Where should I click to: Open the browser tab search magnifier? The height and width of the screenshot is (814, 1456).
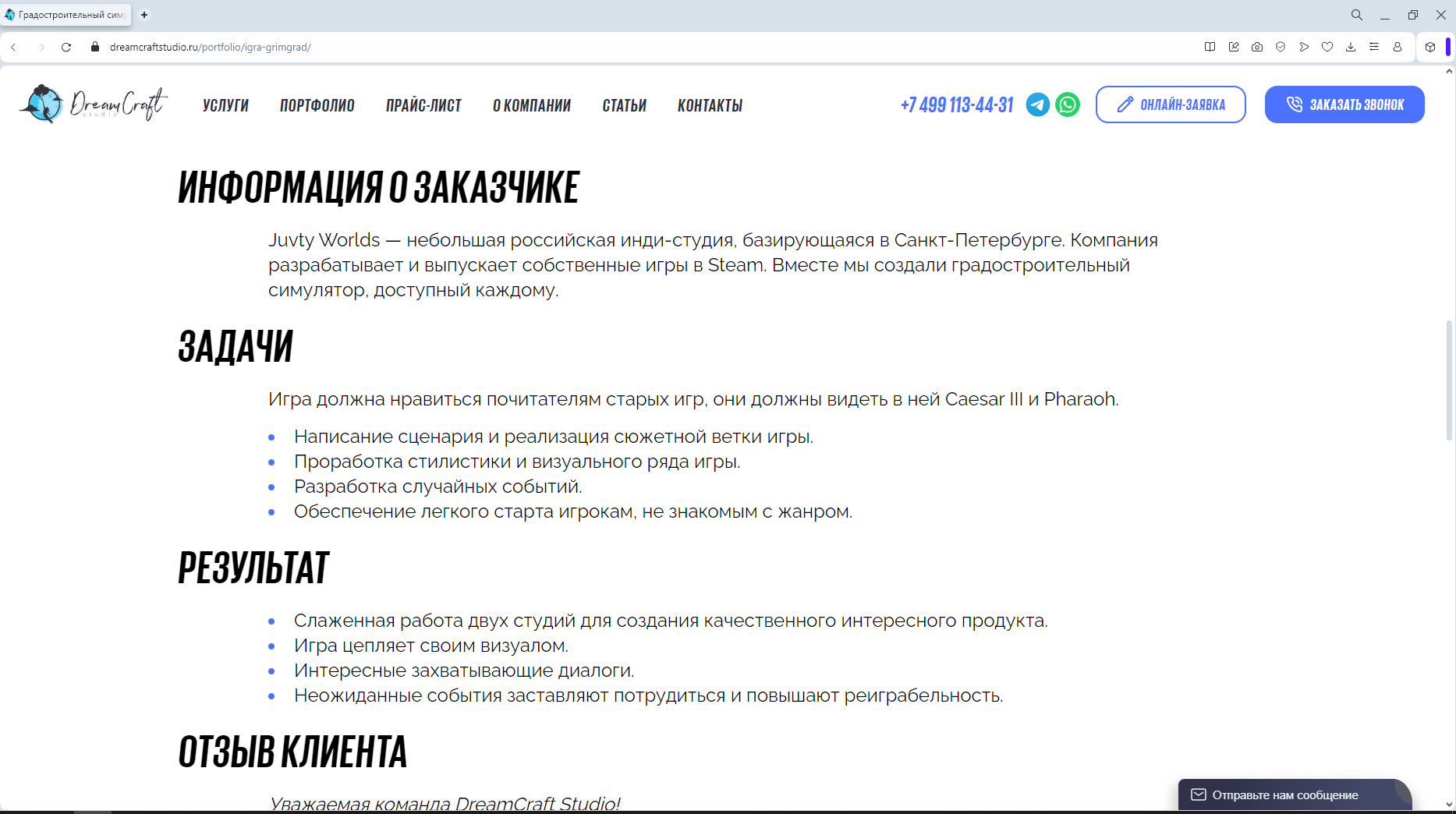[1357, 15]
